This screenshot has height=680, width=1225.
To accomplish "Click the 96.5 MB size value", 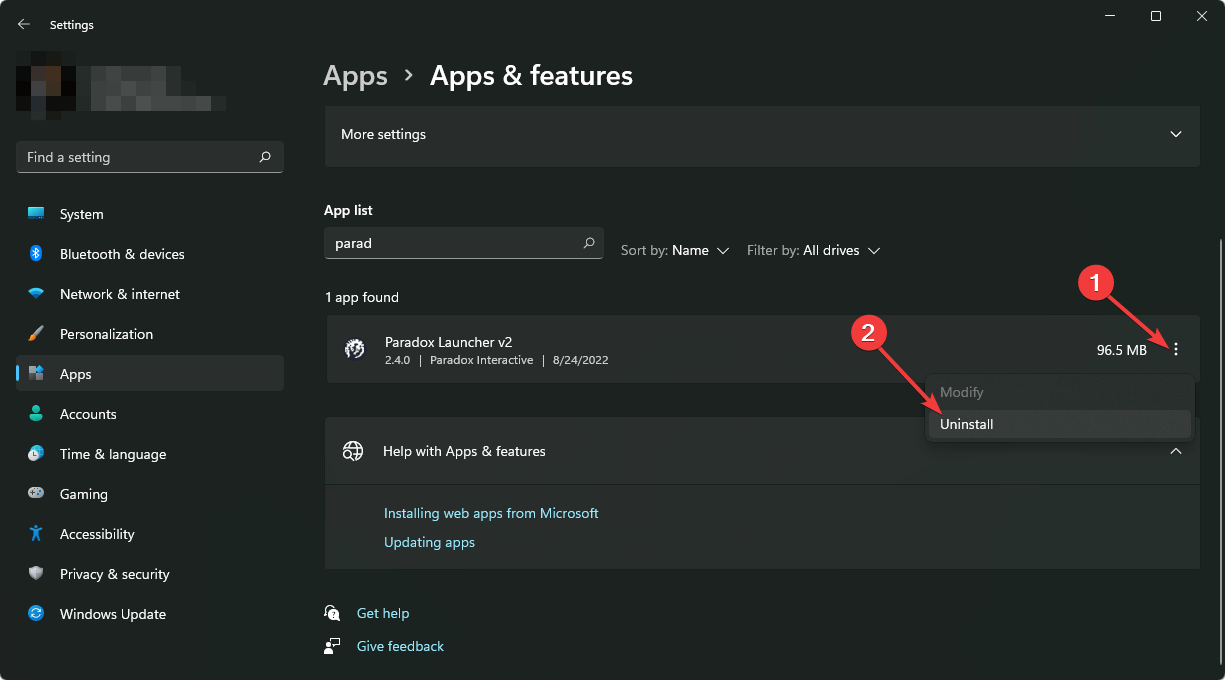I will (x=1121, y=350).
